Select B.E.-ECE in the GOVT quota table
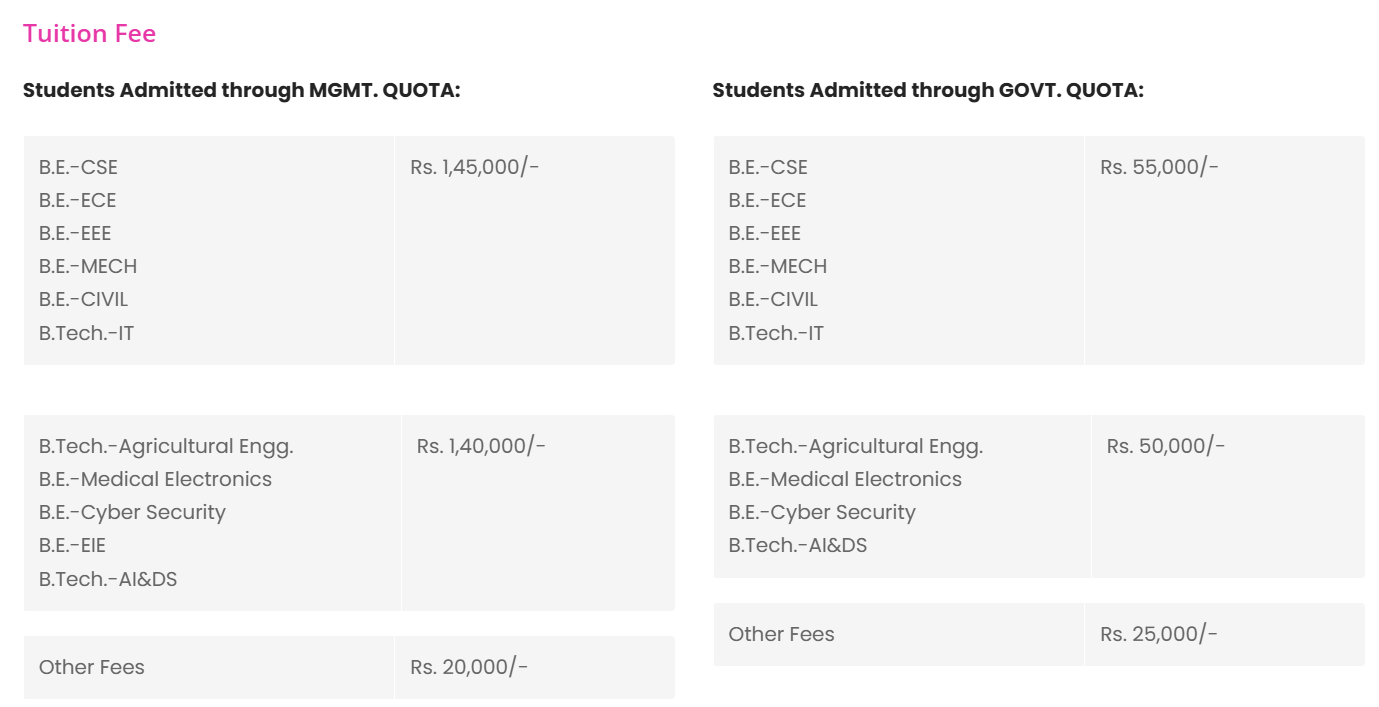The height and width of the screenshot is (707, 1379). [767, 200]
